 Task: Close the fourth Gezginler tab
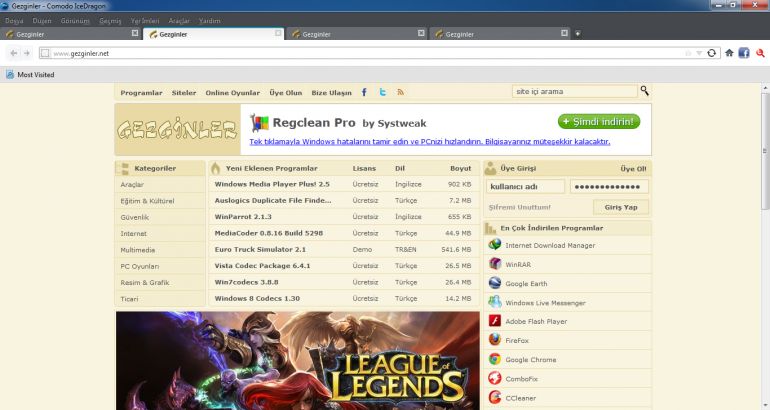(x=564, y=33)
